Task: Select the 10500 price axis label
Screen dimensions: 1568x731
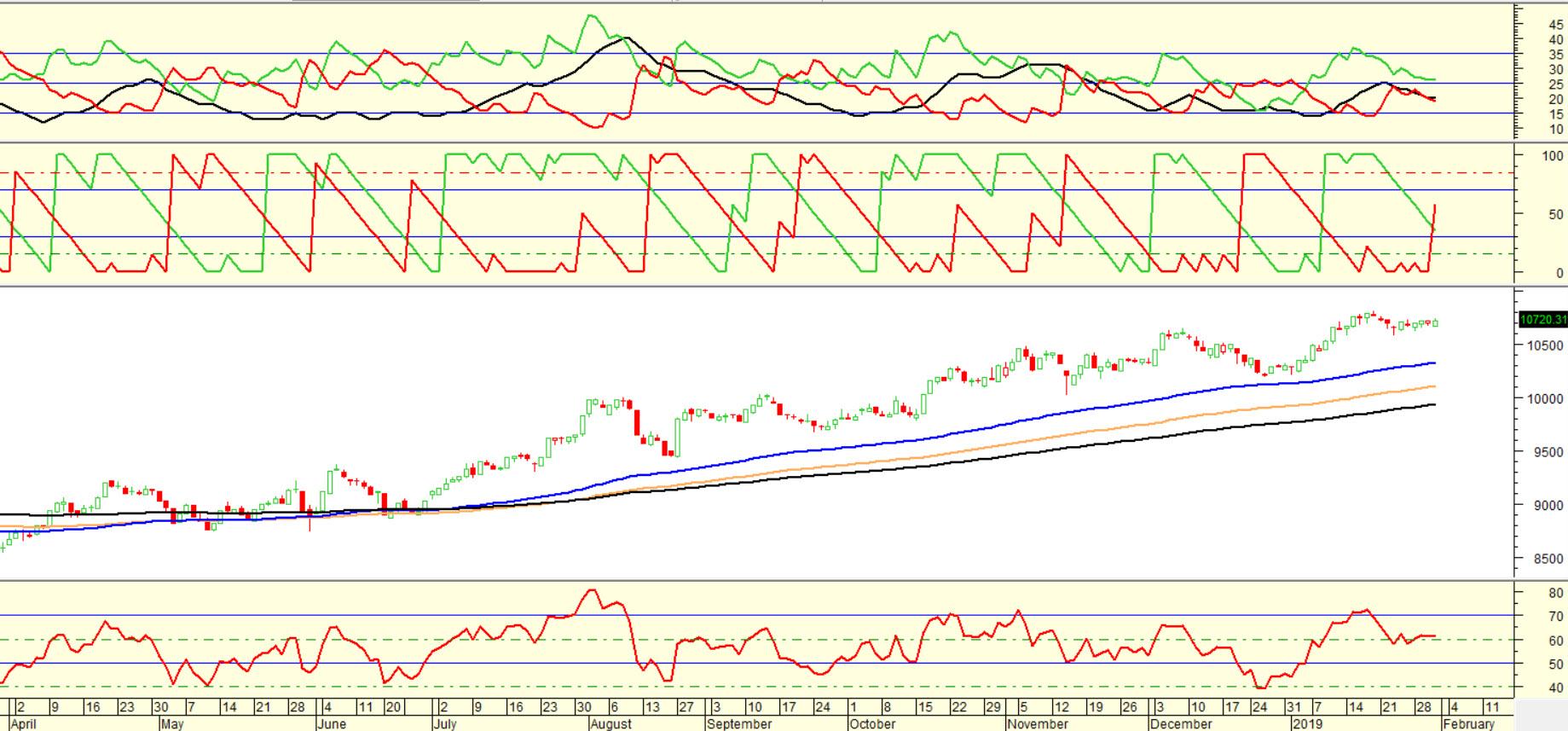Action: pos(1545,346)
